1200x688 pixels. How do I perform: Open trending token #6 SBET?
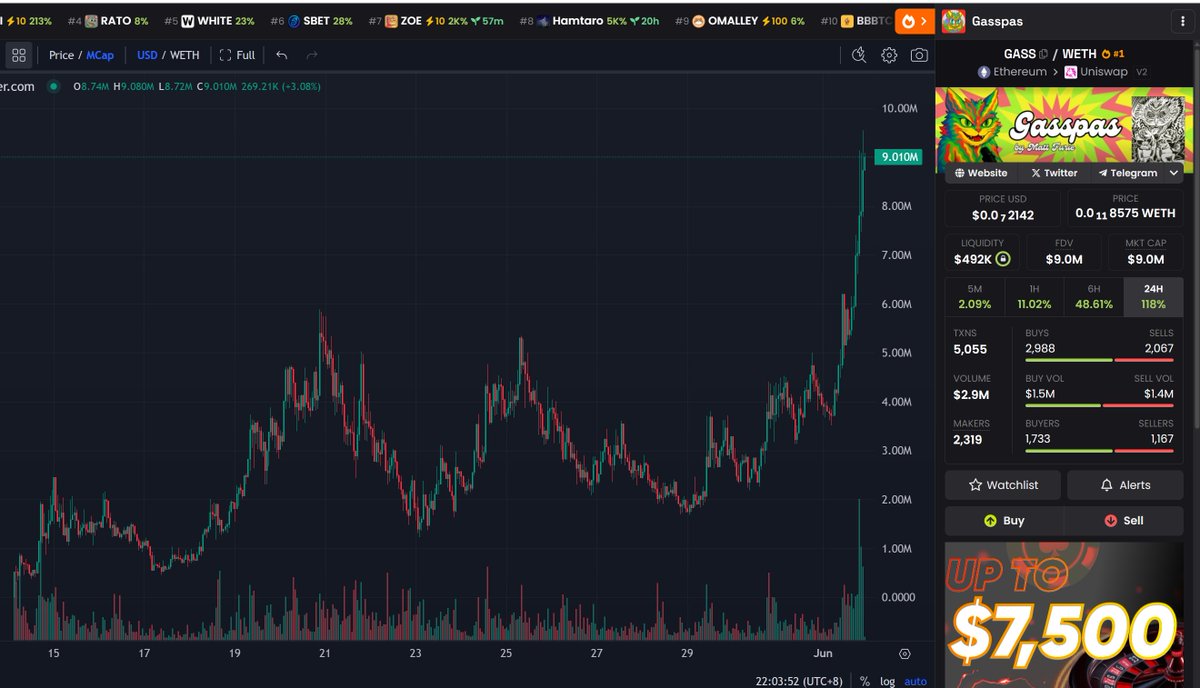(x=311, y=20)
